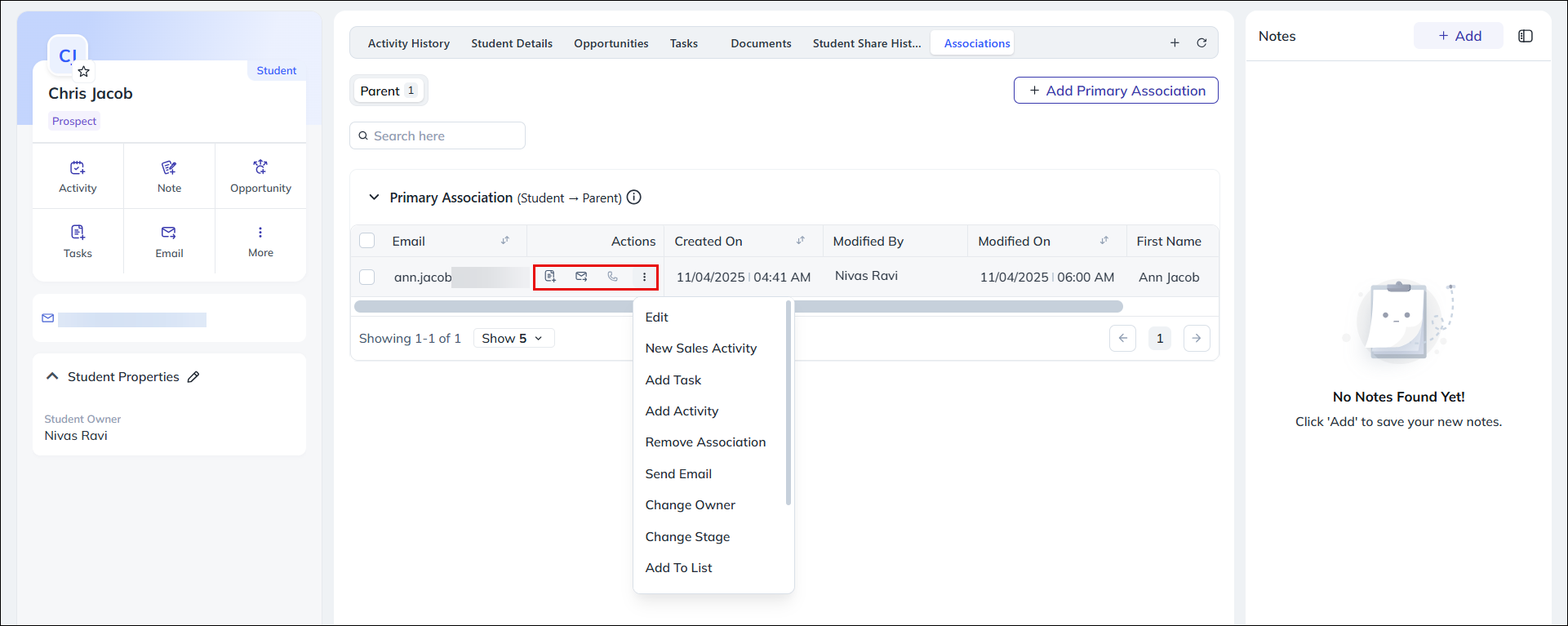
Task: Click the phone call icon in Actions
Action: 612,277
